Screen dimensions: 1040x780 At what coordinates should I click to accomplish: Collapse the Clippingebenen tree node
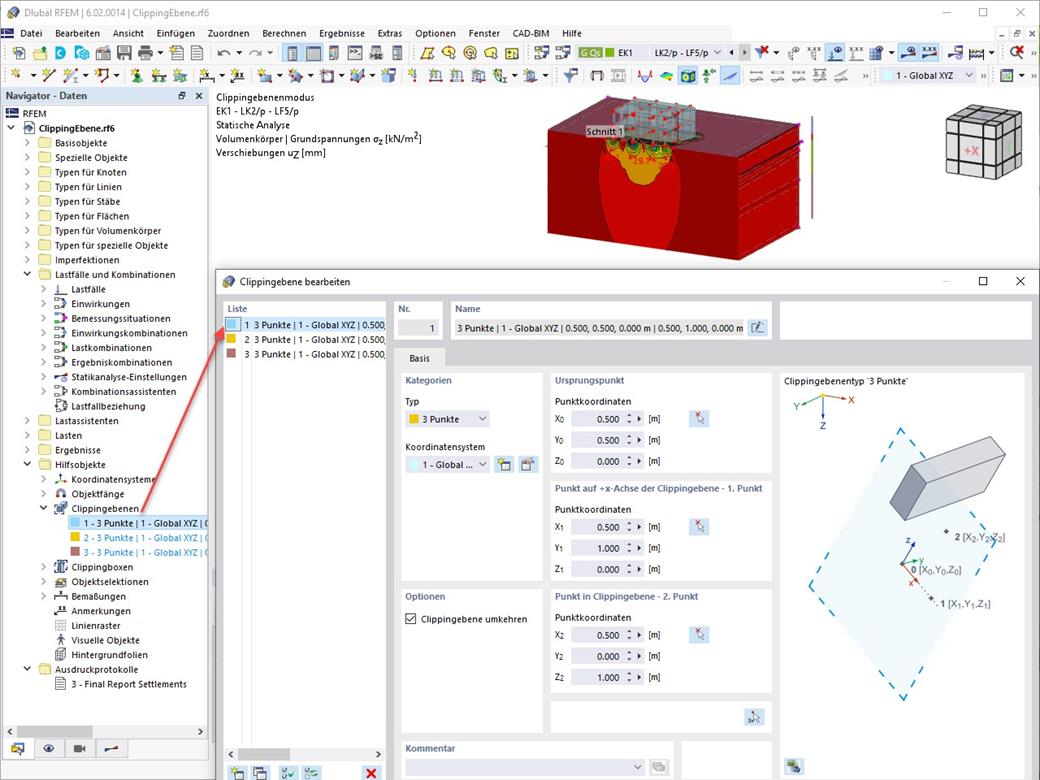pyautogui.click(x=44, y=508)
